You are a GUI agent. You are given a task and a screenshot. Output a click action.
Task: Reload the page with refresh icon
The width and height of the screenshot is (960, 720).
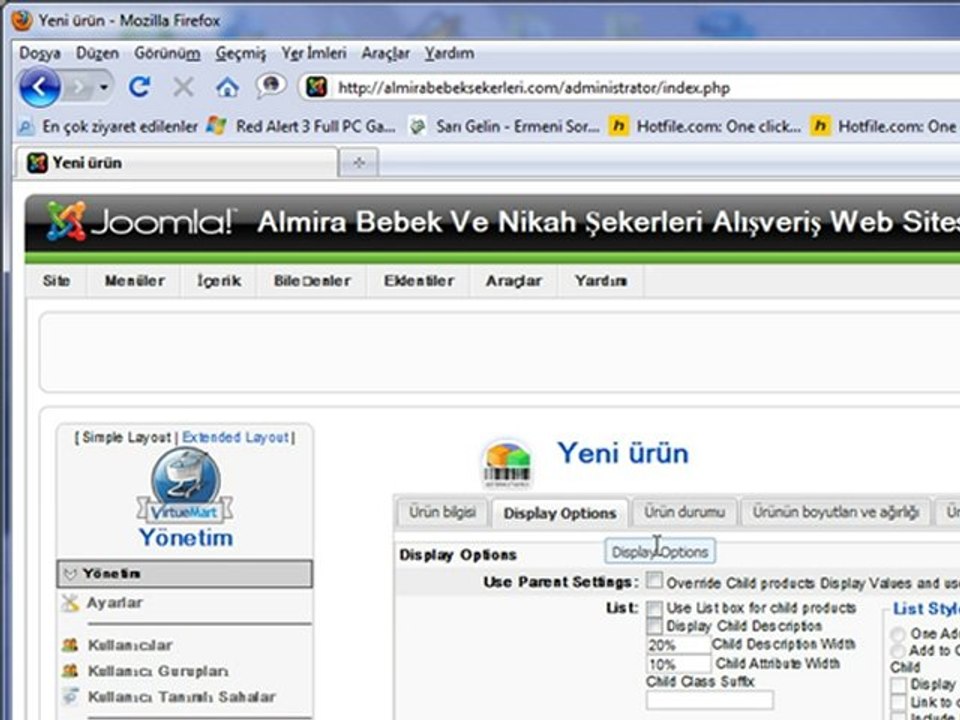[140, 87]
